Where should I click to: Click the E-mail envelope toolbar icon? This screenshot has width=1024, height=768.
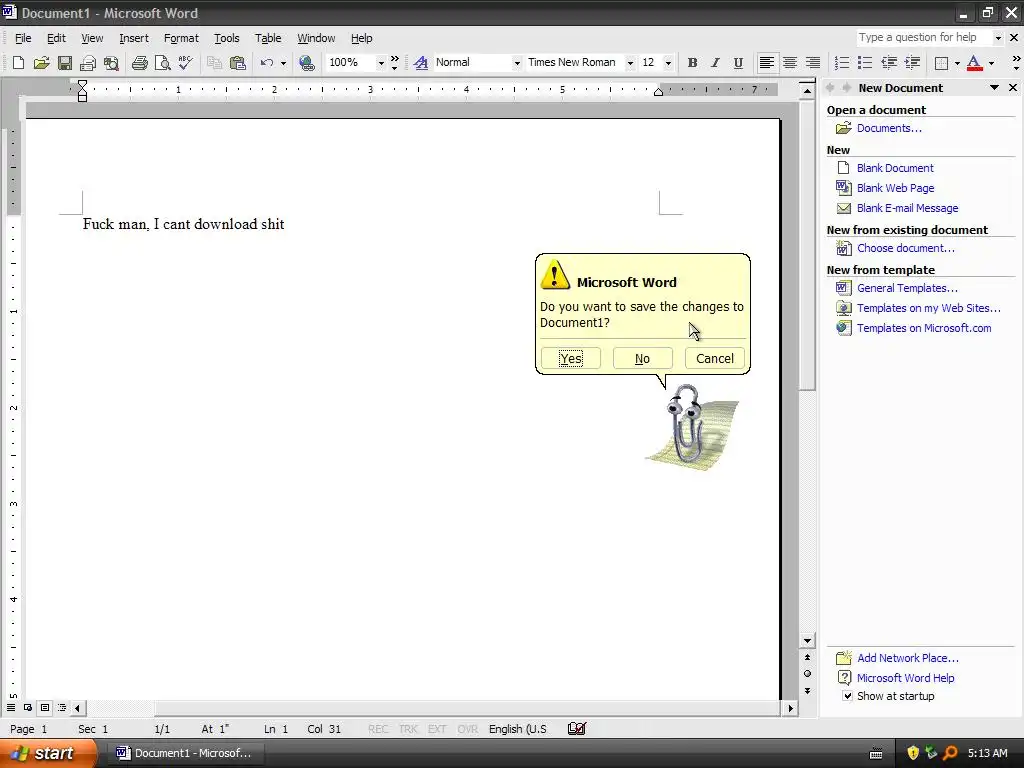coord(88,63)
